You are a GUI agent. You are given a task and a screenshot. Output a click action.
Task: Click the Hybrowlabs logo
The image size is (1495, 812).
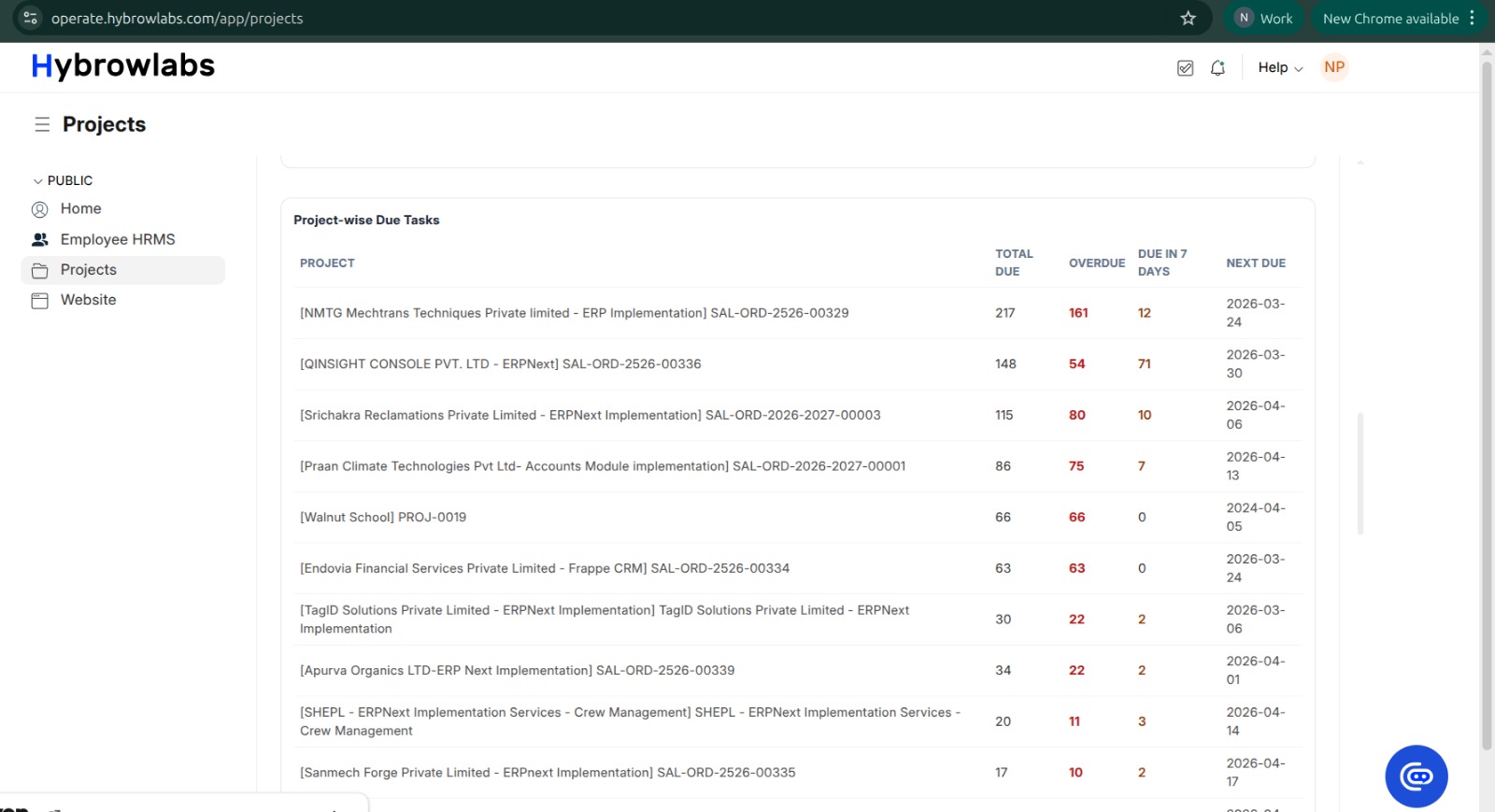[x=122, y=65]
